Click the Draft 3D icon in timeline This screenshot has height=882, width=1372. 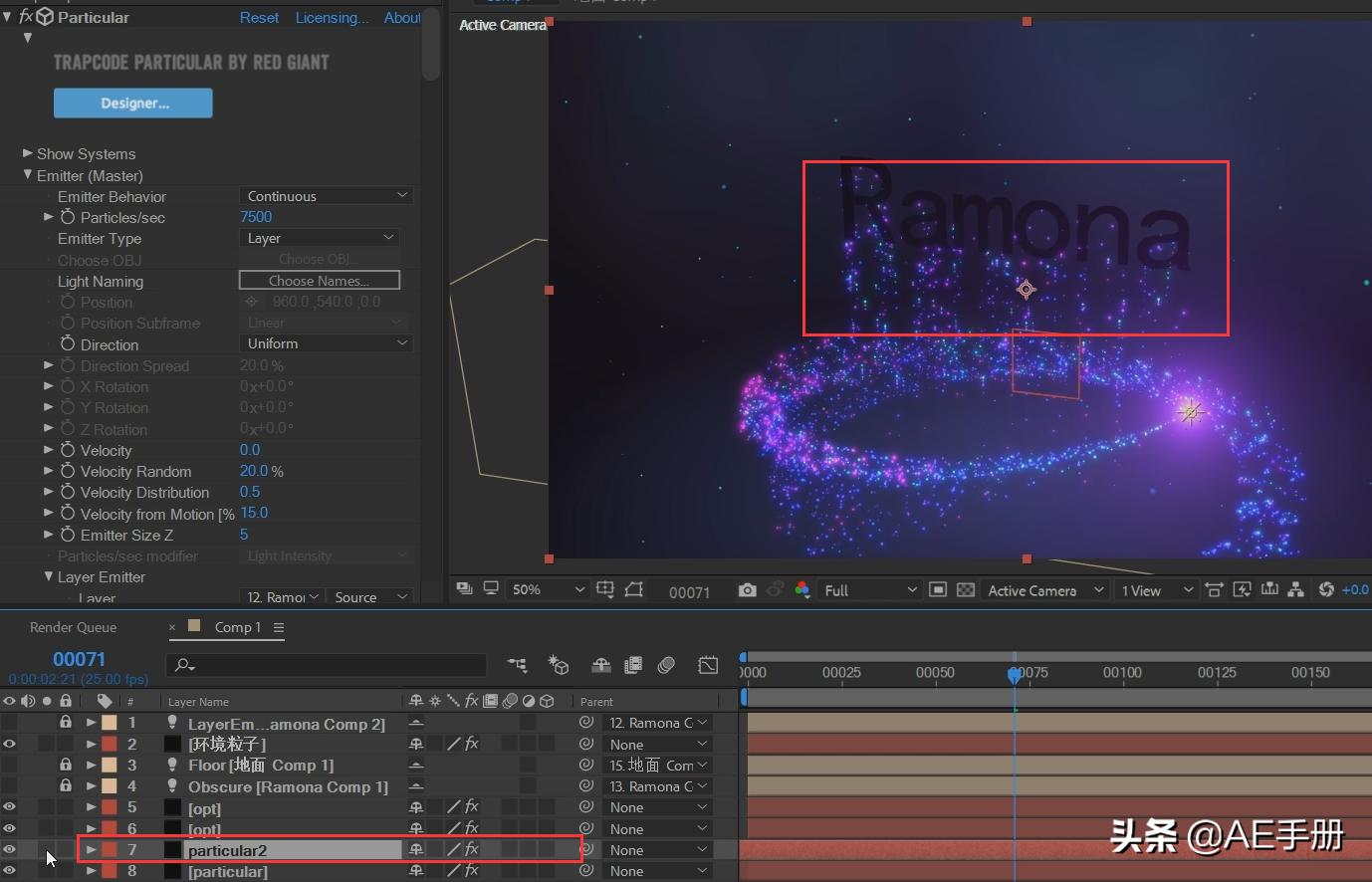559,665
